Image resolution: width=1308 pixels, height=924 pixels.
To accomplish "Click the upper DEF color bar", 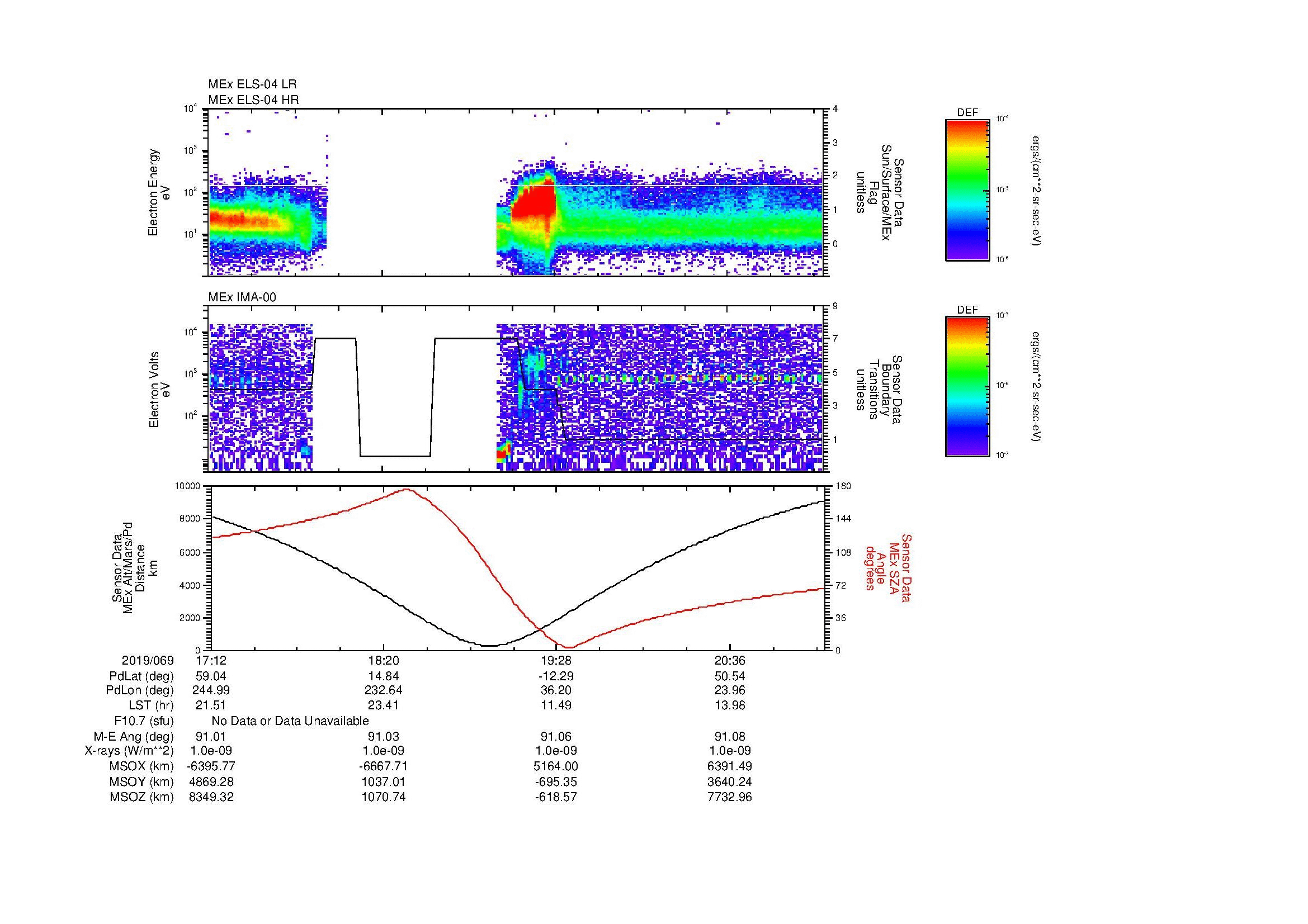I will pyautogui.click(x=967, y=189).
